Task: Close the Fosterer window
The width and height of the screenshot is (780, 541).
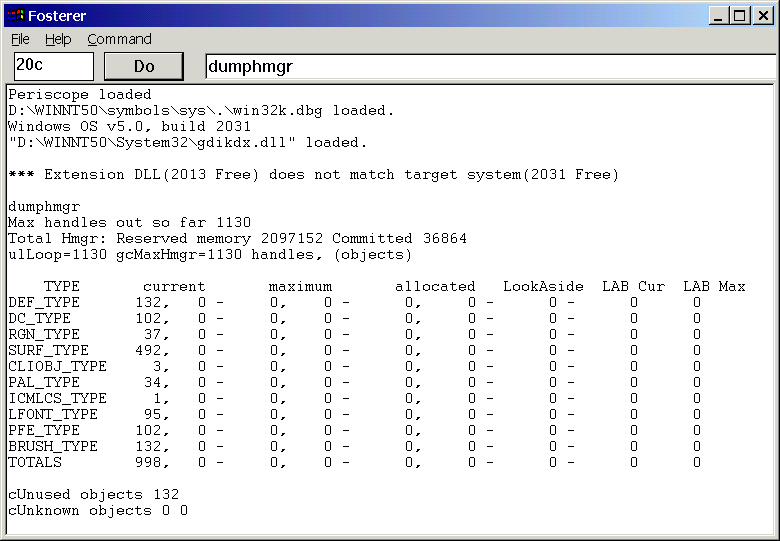Action: (x=763, y=16)
